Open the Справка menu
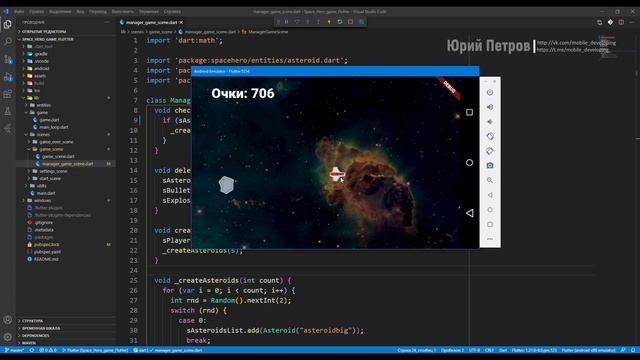 (x=172, y=11)
